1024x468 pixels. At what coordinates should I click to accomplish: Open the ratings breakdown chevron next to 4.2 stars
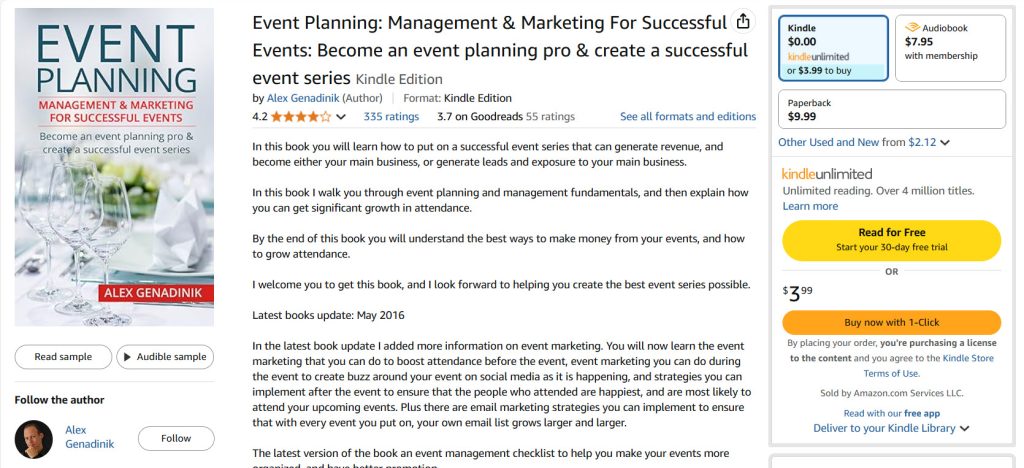coord(340,117)
